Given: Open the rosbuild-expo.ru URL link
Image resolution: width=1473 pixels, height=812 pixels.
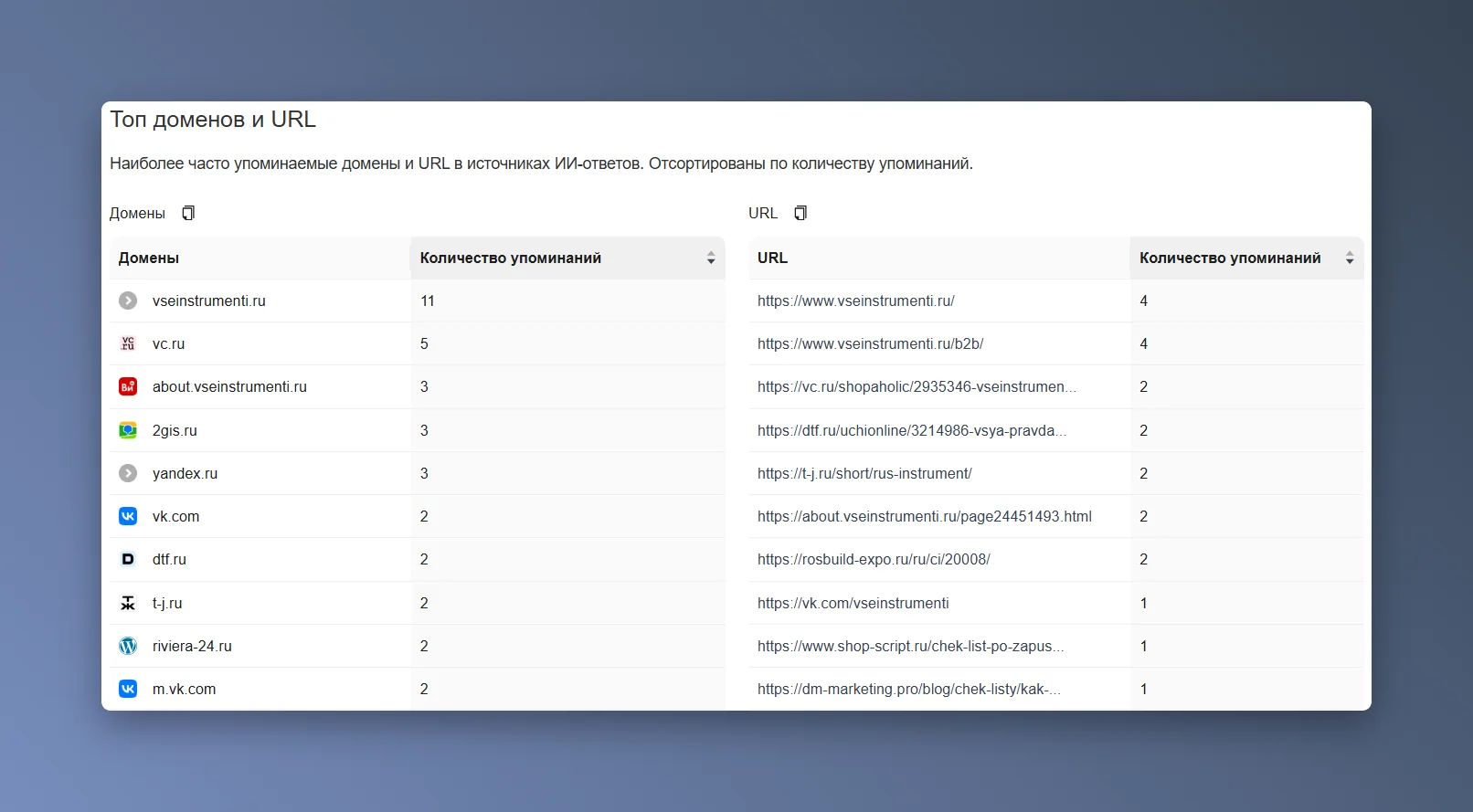Looking at the screenshot, I should click(874, 559).
